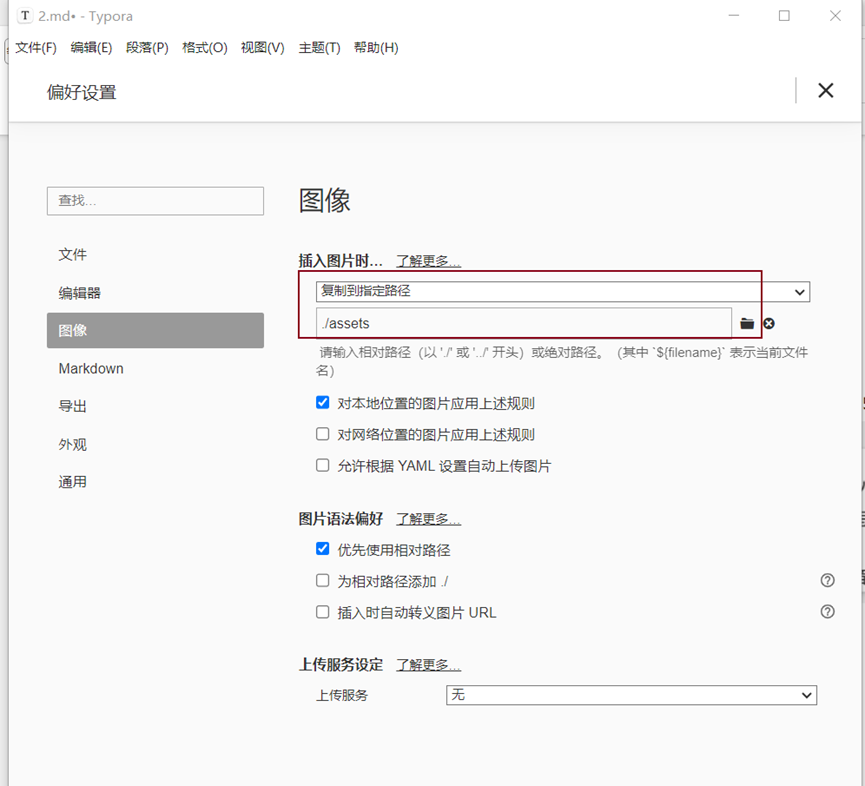Open folder browser for image path
The height and width of the screenshot is (786, 865).
(747, 324)
